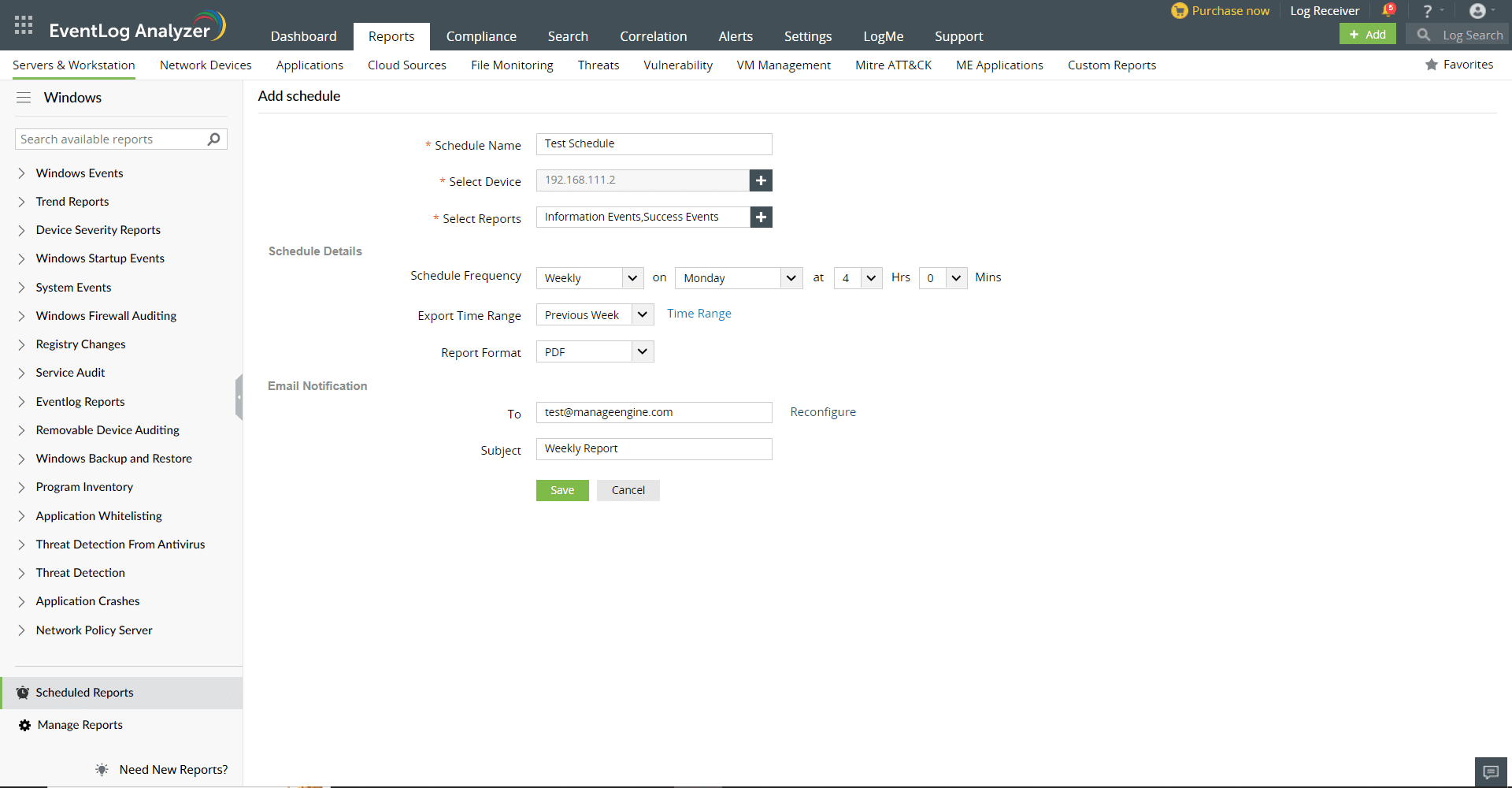The height and width of the screenshot is (788, 1512).
Task: Expand the Threat Detection From Antivirus group
Action: pos(21,545)
